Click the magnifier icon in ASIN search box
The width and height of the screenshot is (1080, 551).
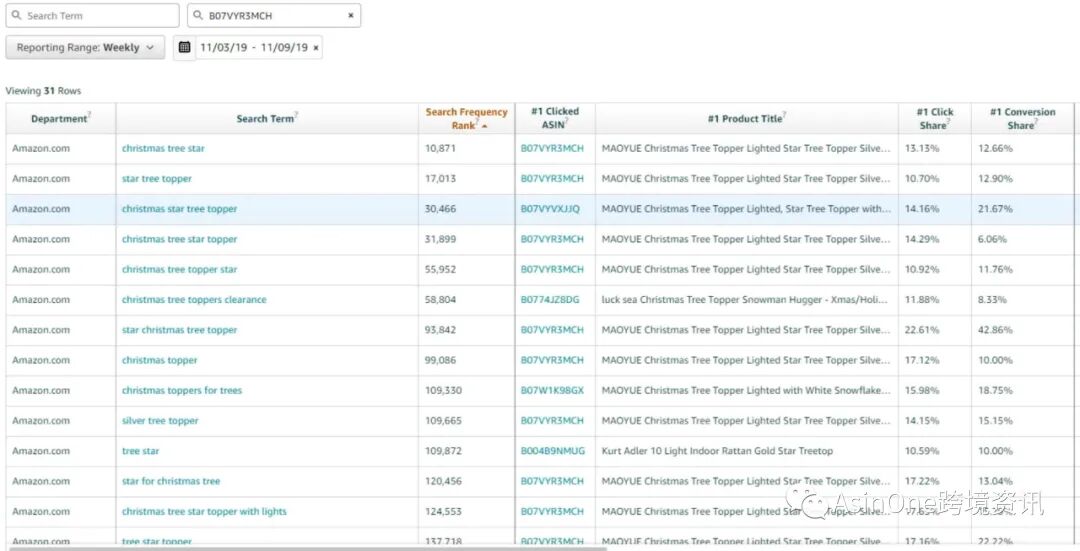click(198, 15)
